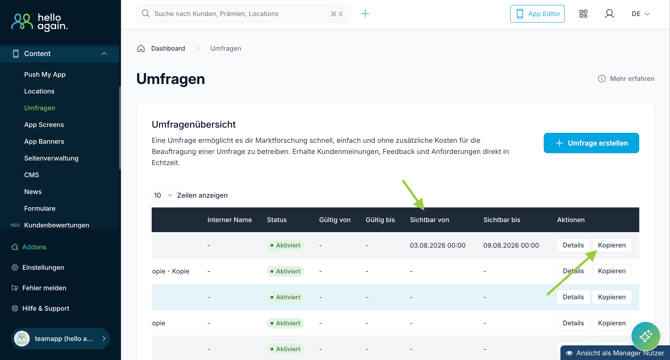Click the Umfragenübersicht heading
The image size is (670, 360).
(x=194, y=124)
